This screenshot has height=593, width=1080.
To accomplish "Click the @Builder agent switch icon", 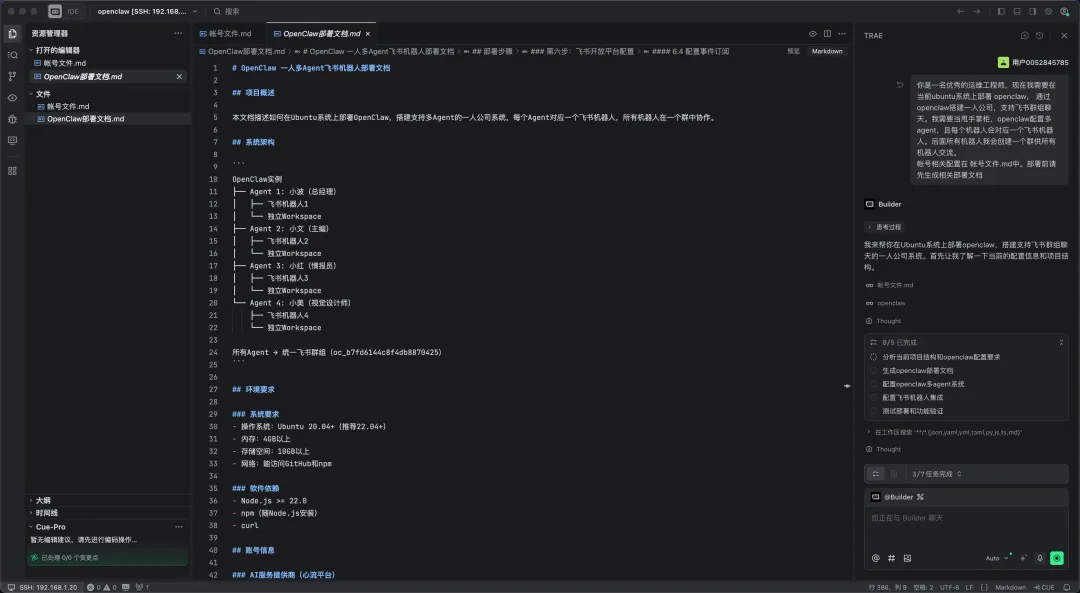I will 920,497.
